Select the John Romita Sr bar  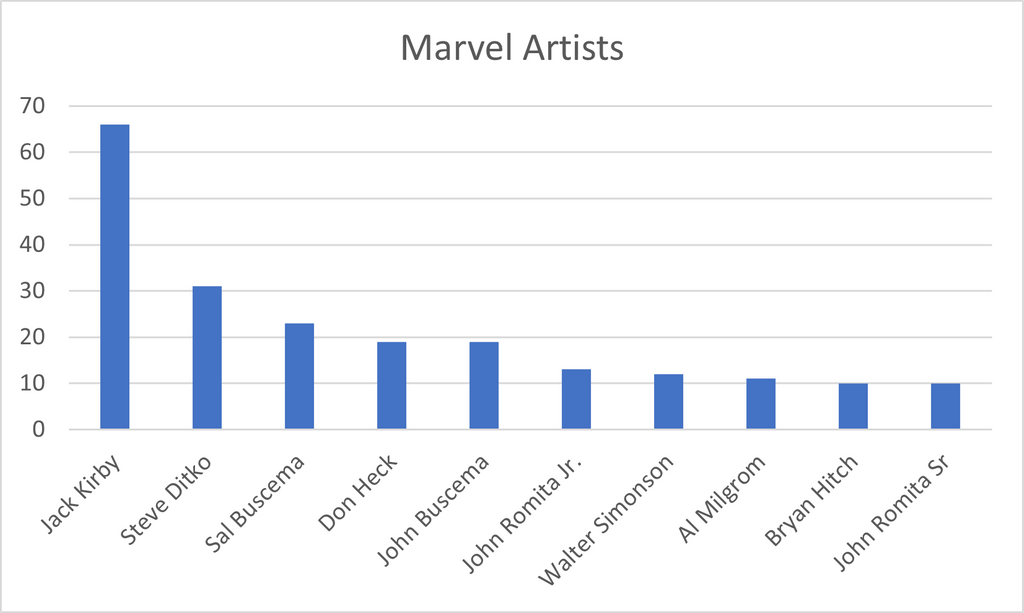946,406
